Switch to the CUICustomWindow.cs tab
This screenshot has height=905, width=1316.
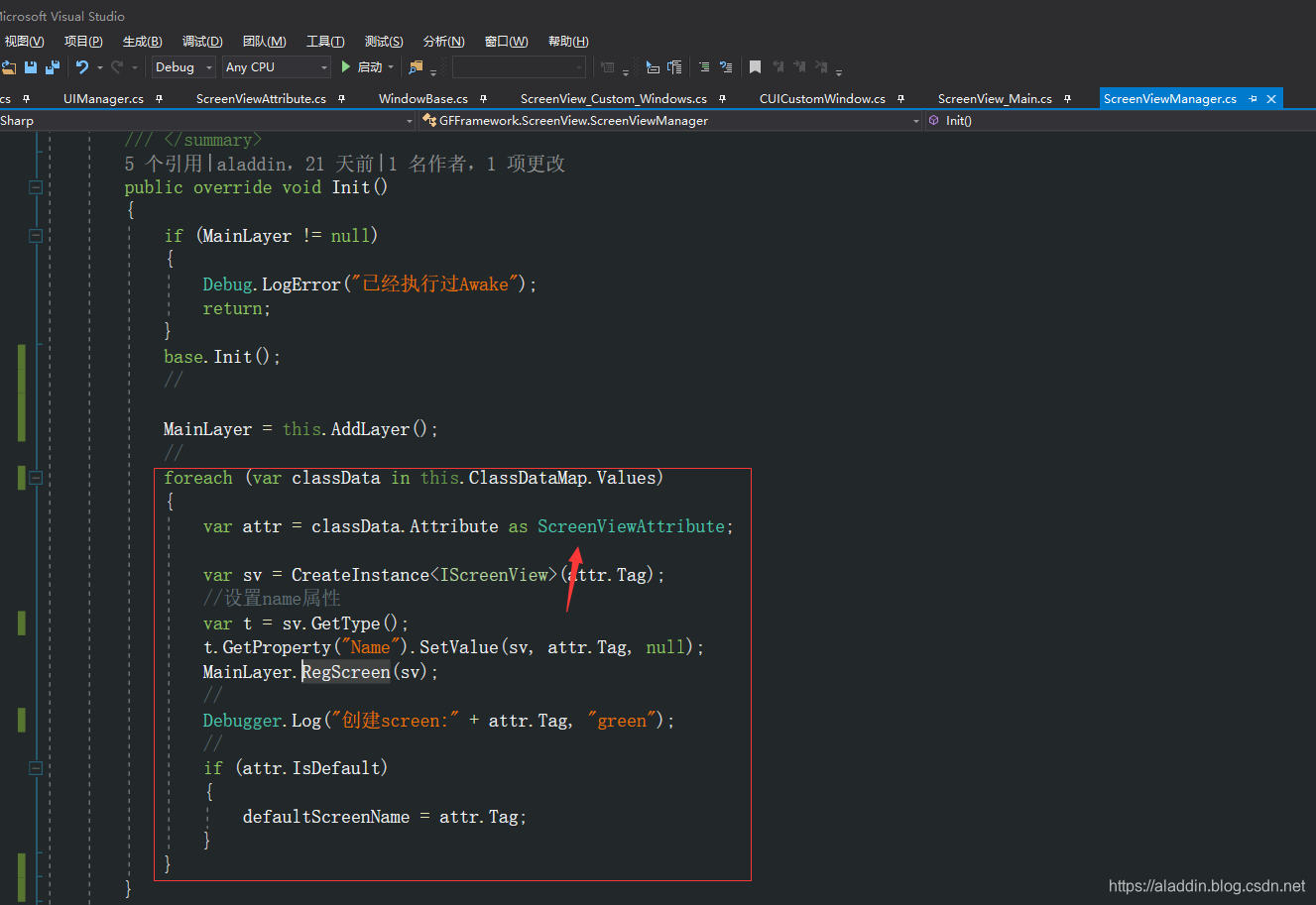point(822,99)
